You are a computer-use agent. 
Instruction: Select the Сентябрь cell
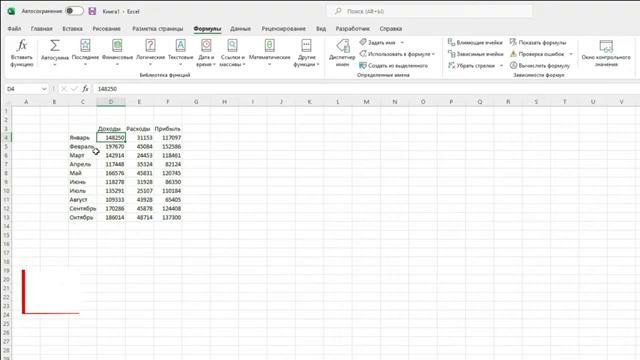coord(82,209)
